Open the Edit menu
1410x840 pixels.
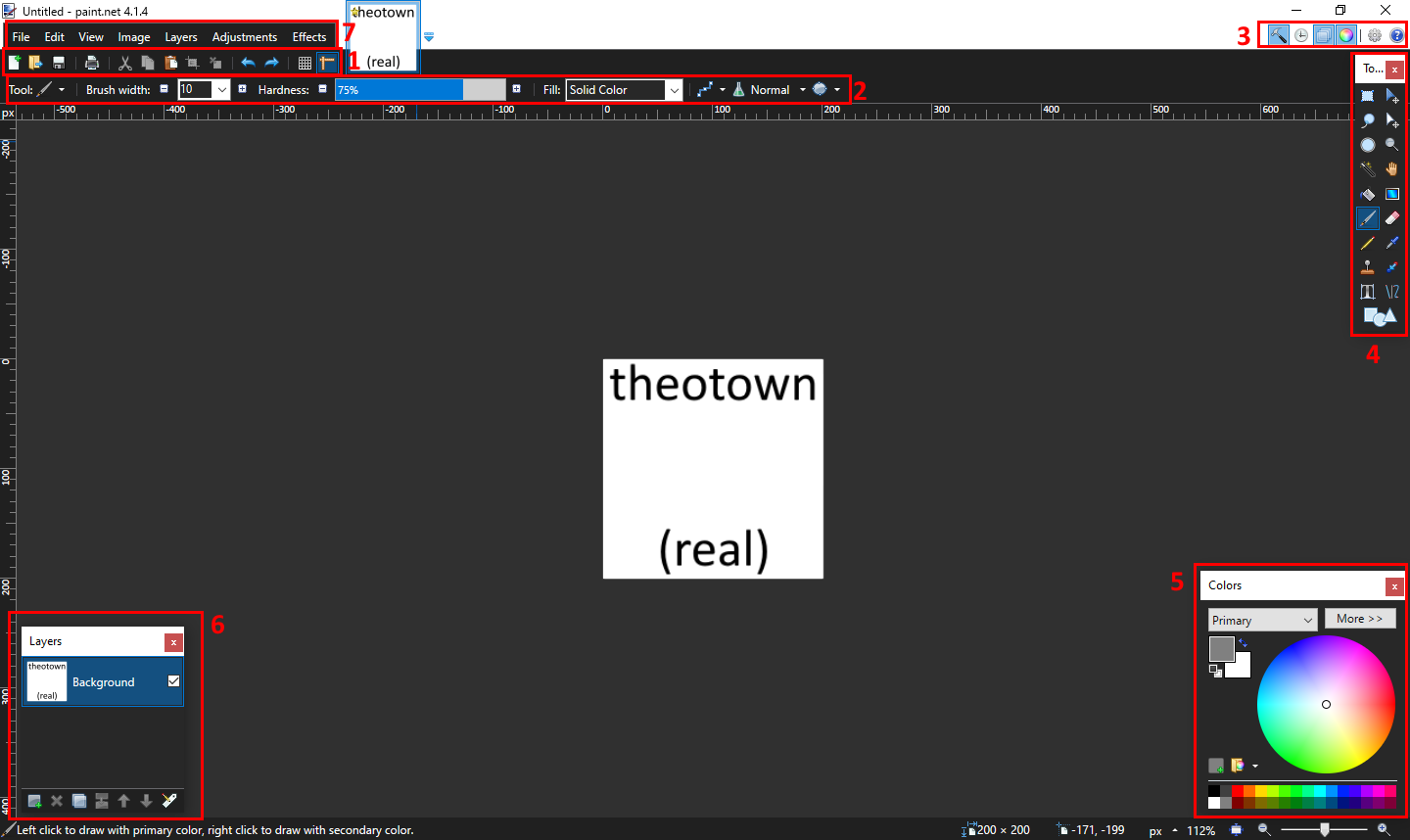point(54,37)
